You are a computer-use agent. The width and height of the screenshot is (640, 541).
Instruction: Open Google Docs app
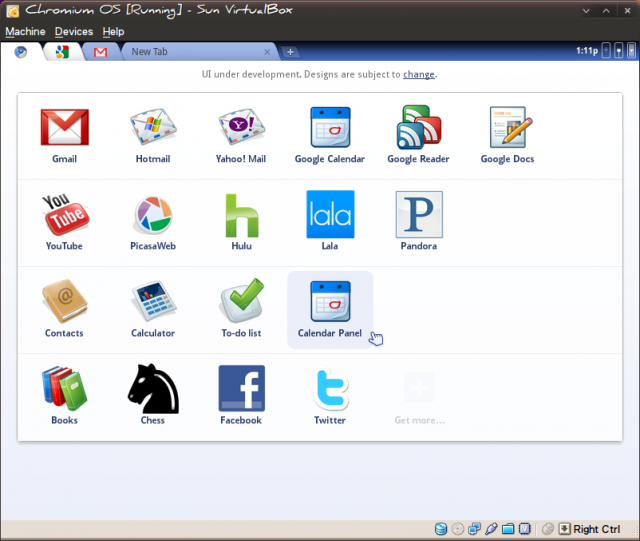click(511, 127)
